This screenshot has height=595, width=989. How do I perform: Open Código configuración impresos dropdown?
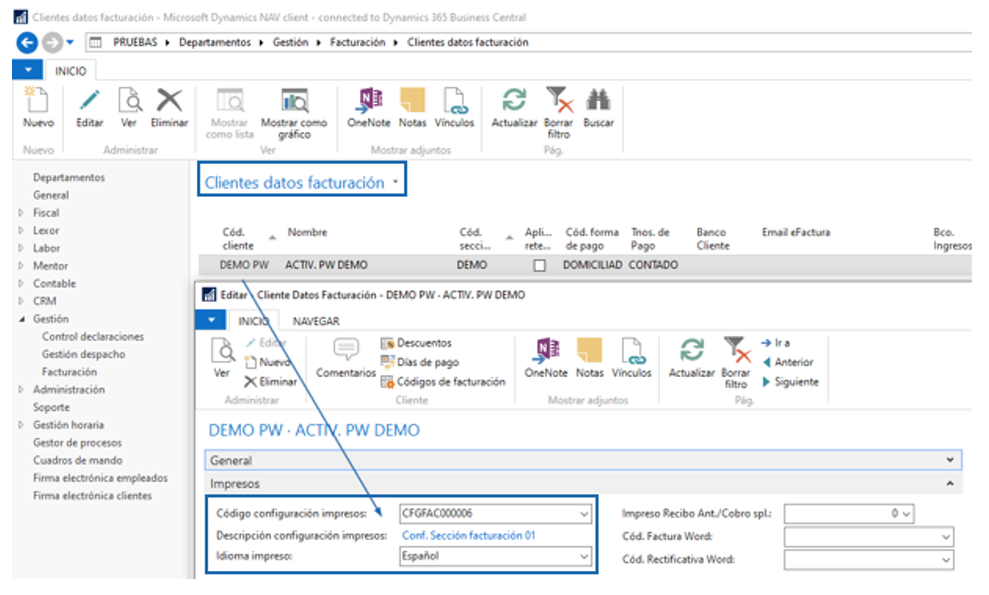pyautogui.click(x=584, y=514)
